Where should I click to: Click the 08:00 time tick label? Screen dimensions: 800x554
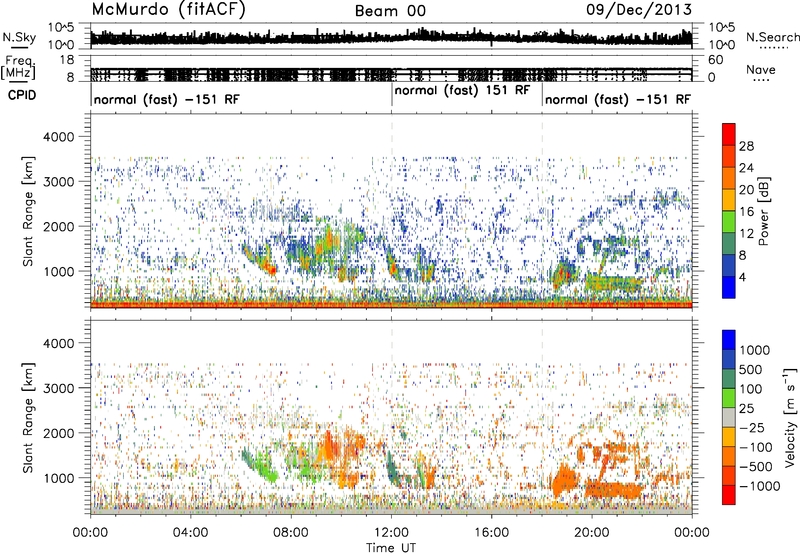(x=291, y=533)
